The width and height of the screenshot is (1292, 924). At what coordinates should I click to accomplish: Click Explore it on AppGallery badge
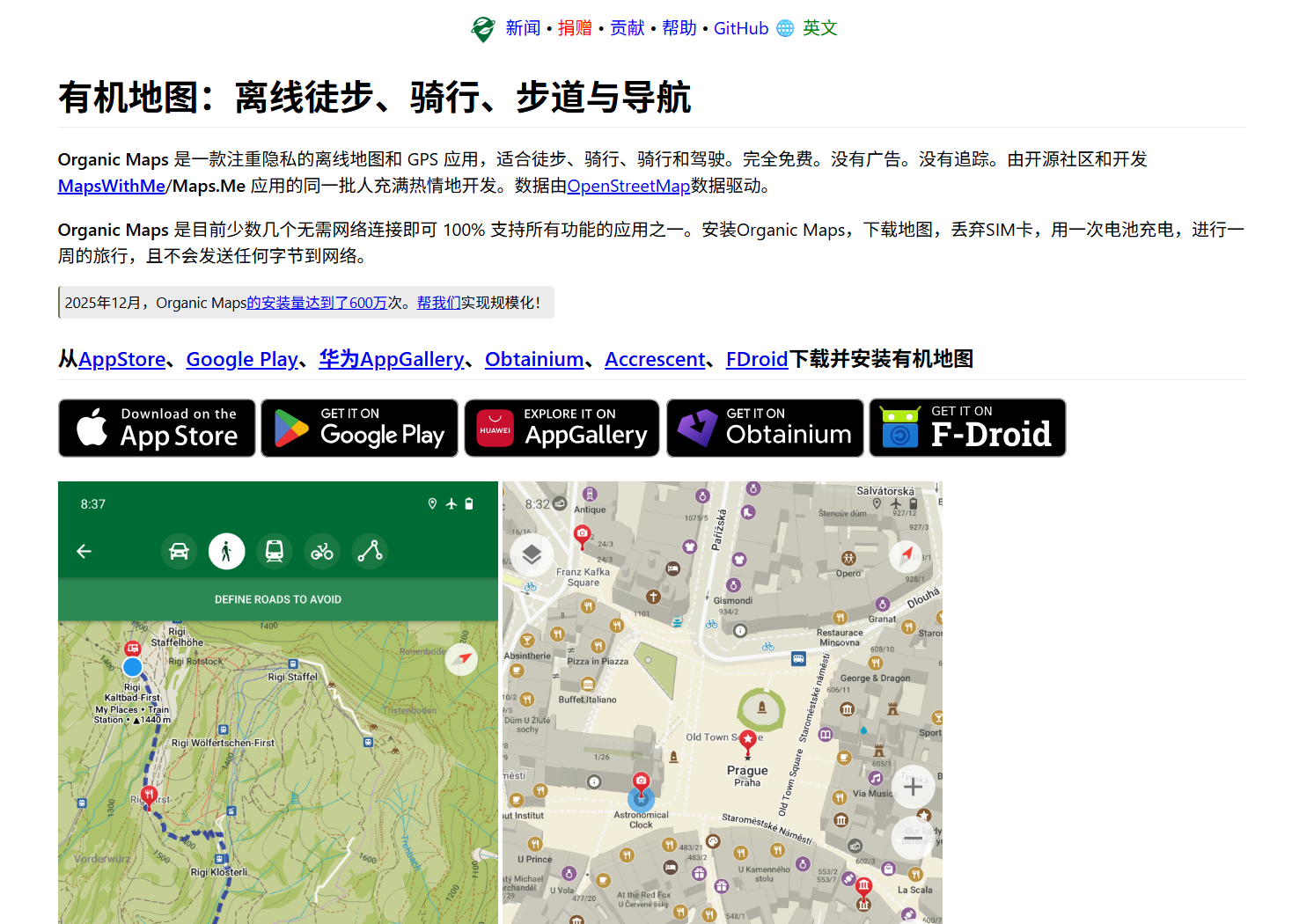(562, 428)
